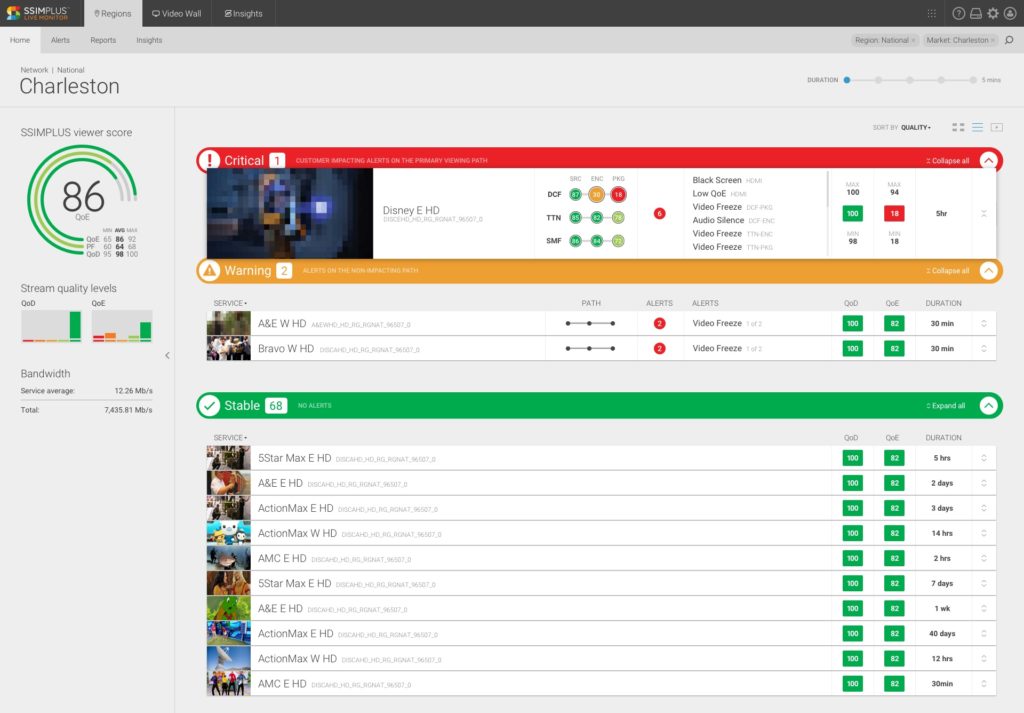Viewport: 1024px width, 713px height.
Task: Click the storage drive icon in header
Action: pos(976,13)
